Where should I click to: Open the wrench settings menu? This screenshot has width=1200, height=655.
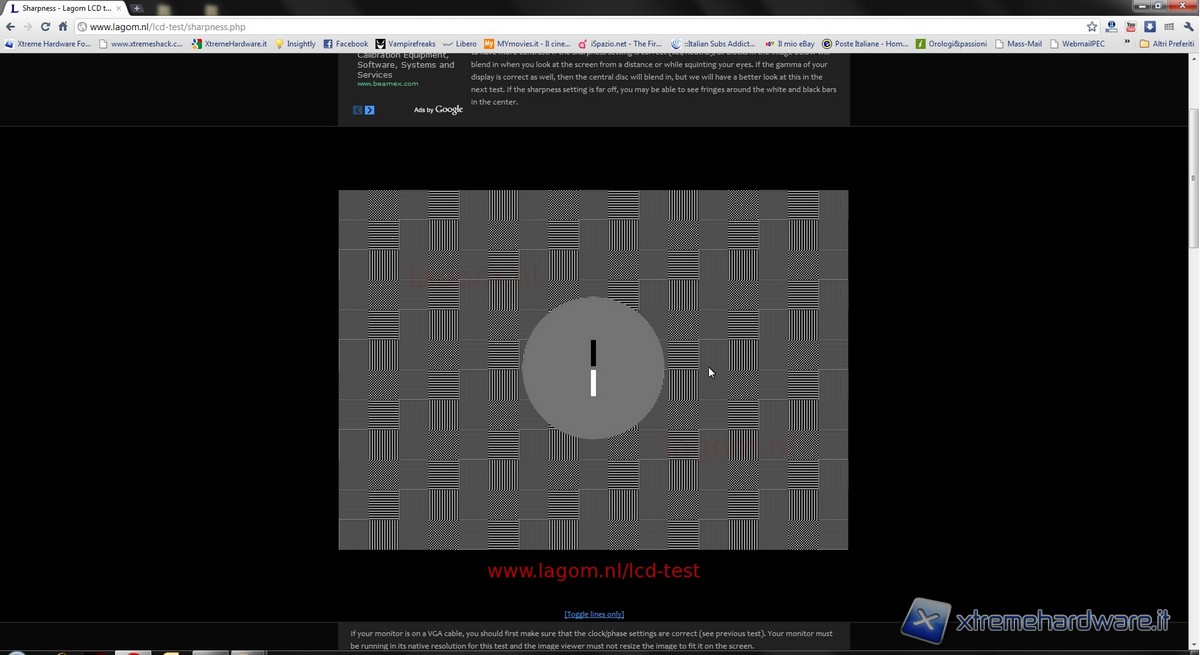pos(1187,27)
